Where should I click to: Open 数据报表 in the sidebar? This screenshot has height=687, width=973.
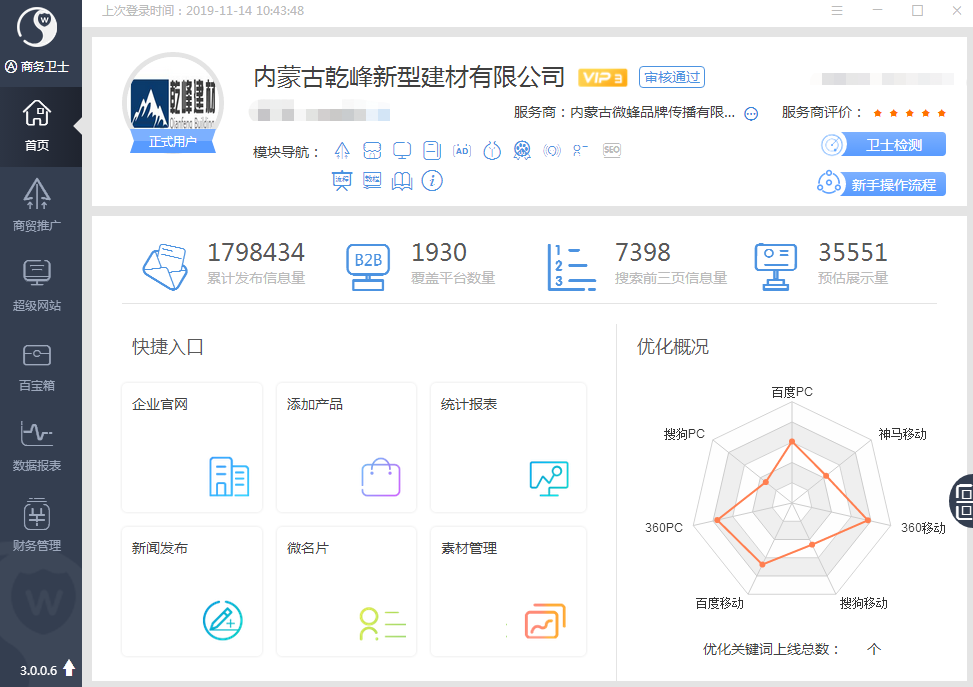[37, 446]
